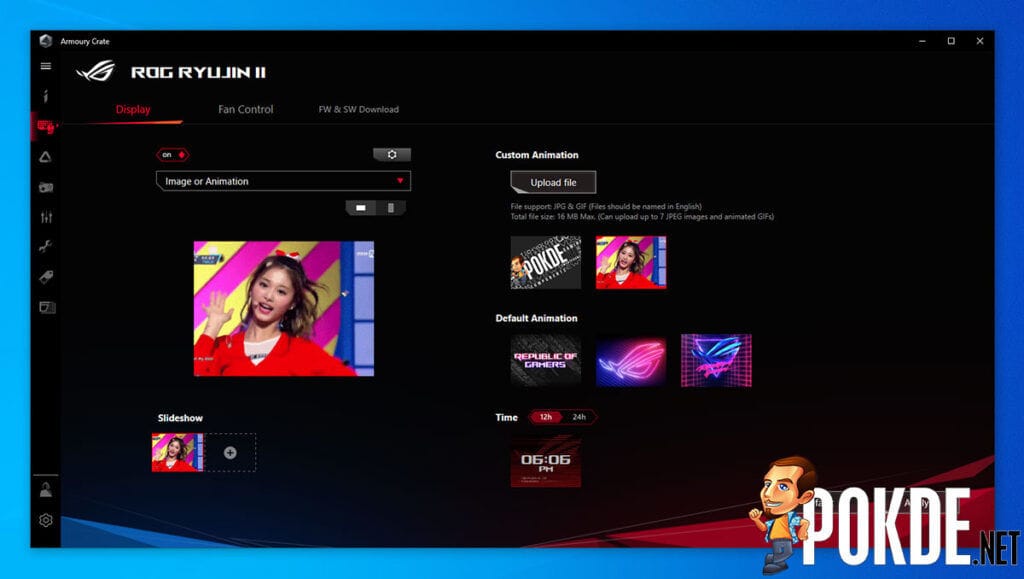
Task: Open Scenario Profiles sliders icon
Action: pos(46,217)
